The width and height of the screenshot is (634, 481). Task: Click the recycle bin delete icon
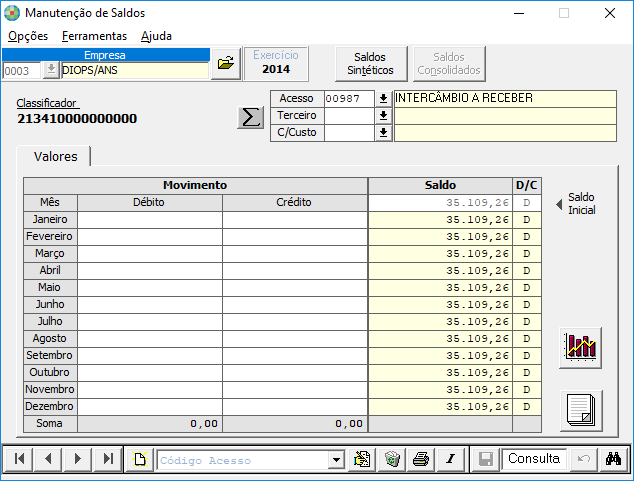tap(392, 459)
